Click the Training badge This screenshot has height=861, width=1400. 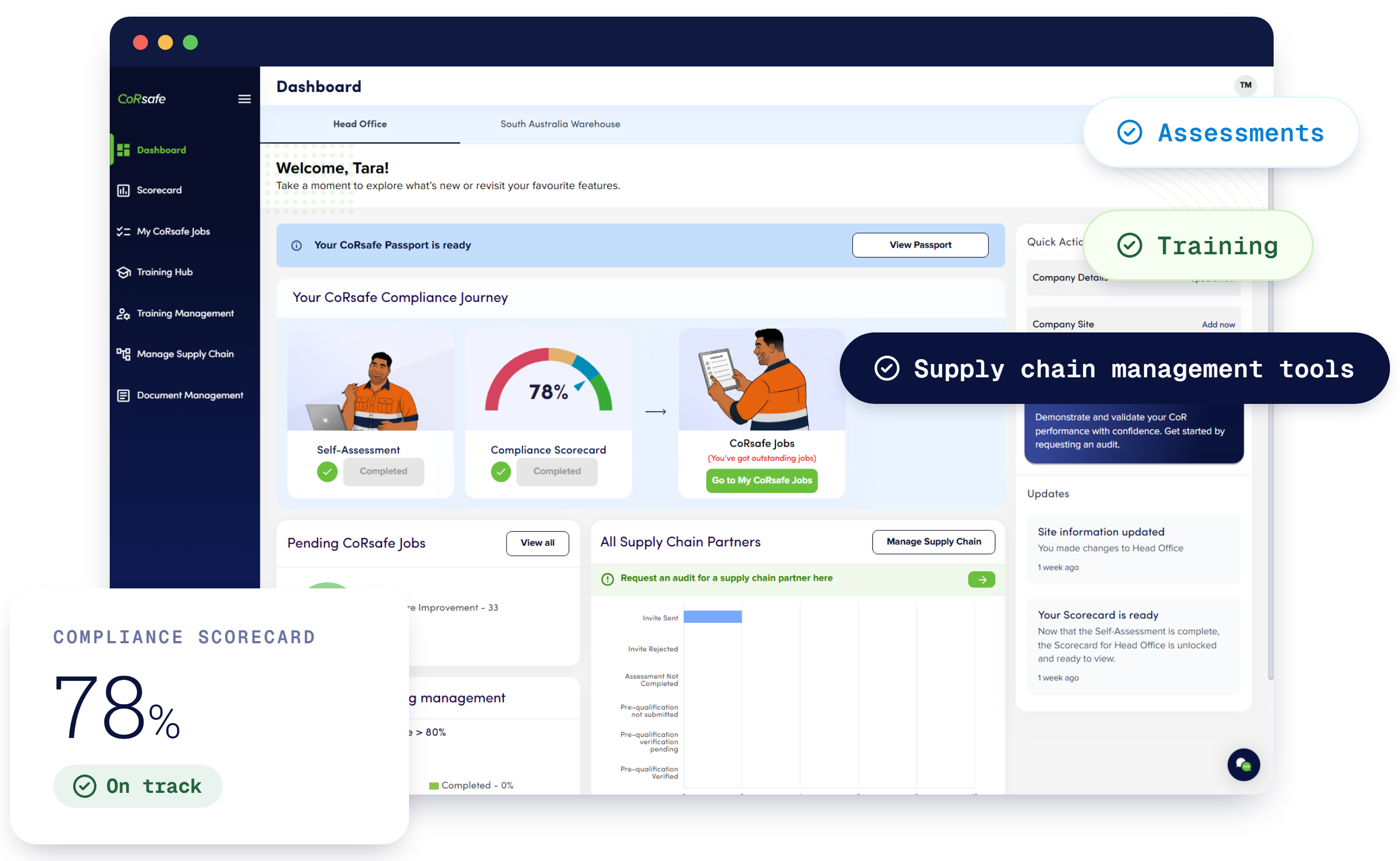click(x=1197, y=245)
